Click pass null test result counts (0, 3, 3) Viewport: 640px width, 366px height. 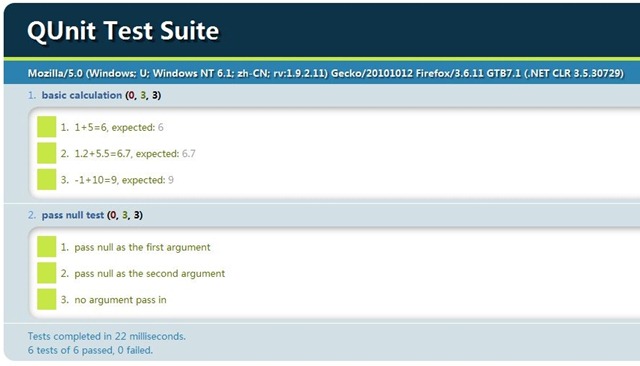(x=125, y=215)
